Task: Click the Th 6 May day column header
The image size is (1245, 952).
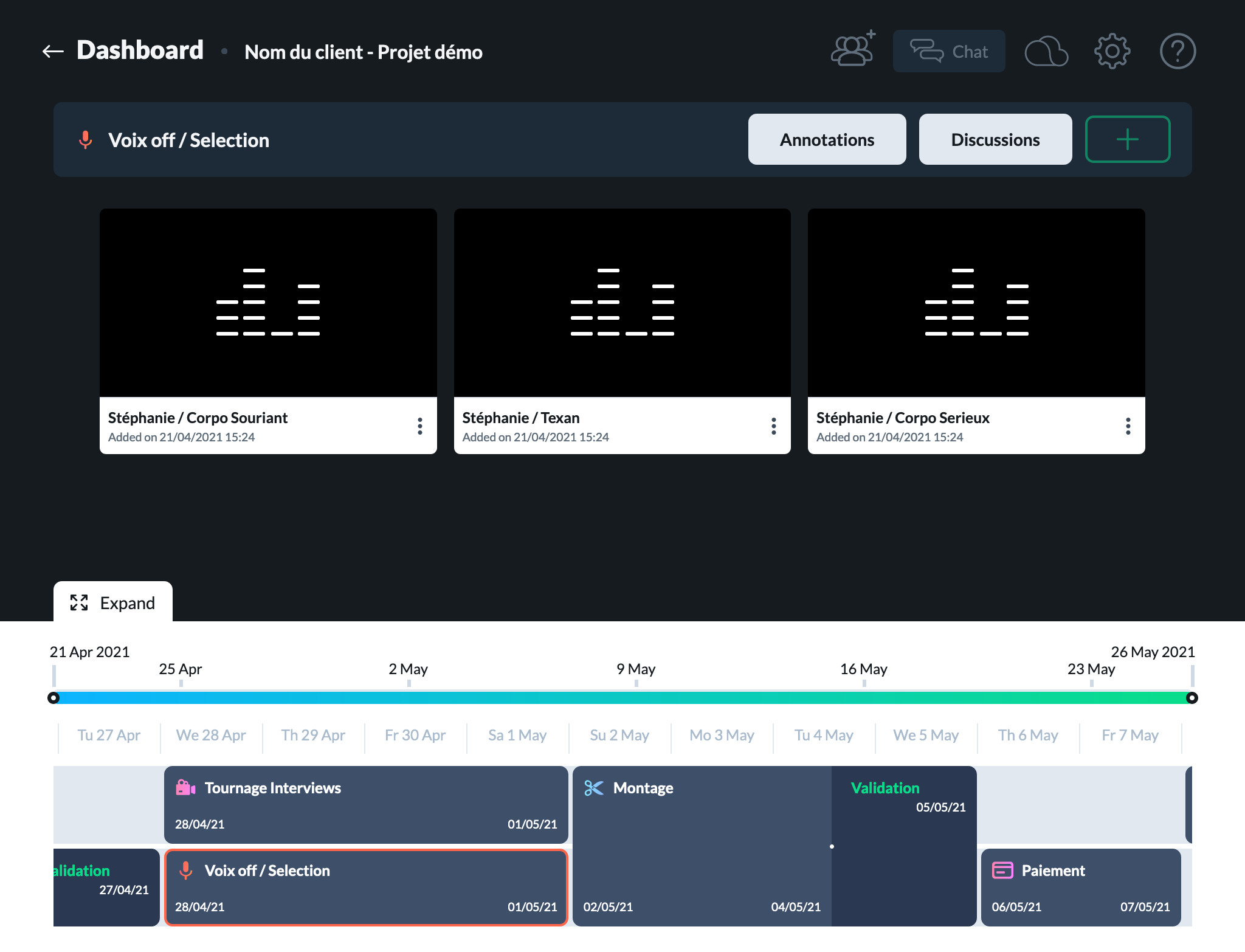Action: pyautogui.click(x=1028, y=736)
